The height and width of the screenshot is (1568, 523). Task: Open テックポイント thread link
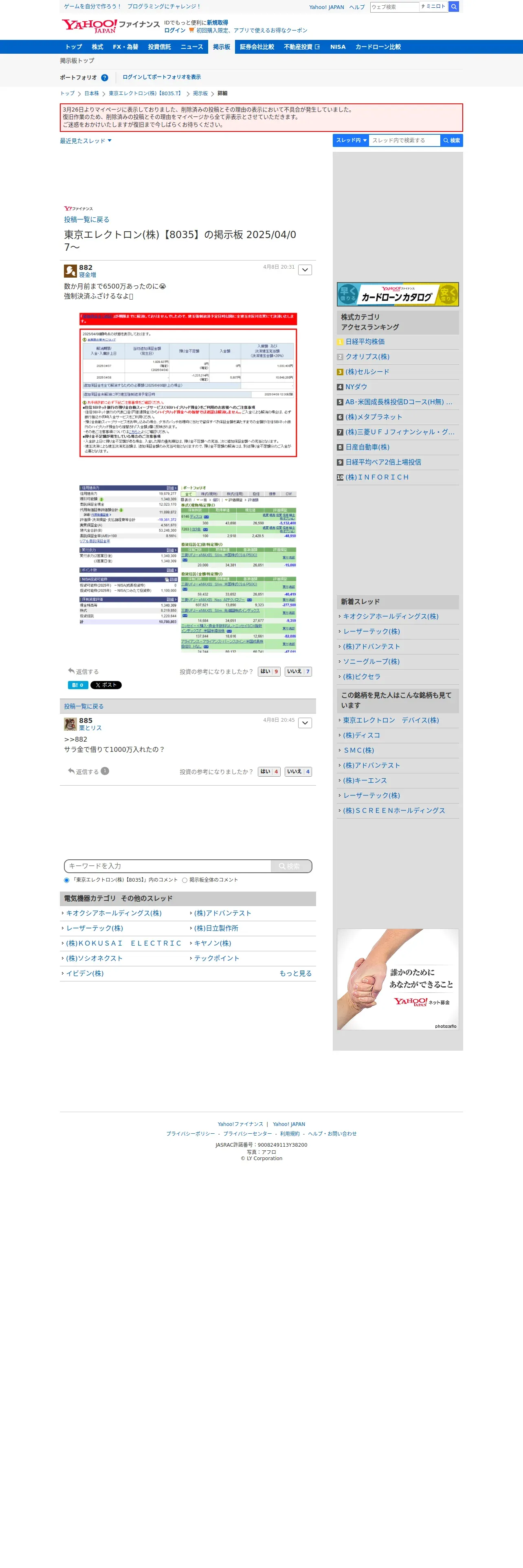pos(217,958)
